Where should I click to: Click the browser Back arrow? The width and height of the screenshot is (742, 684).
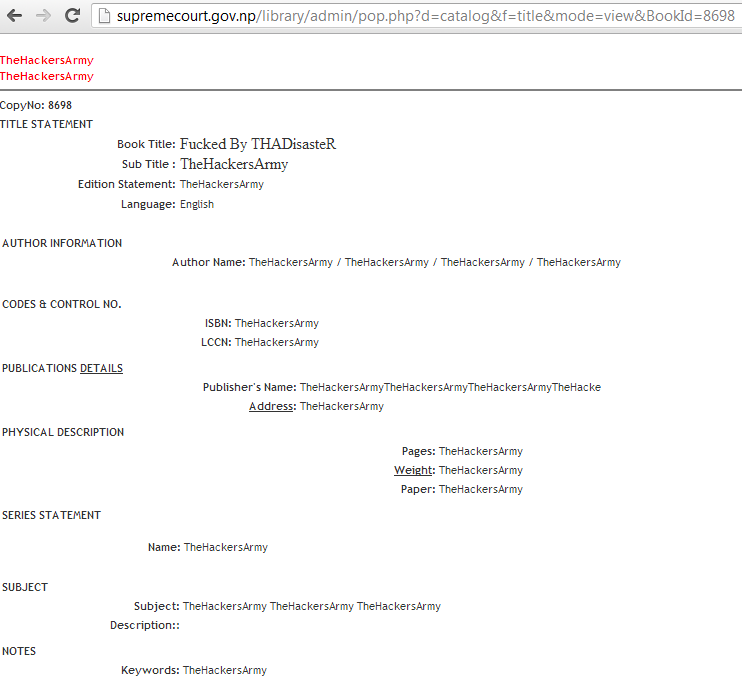[15, 16]
